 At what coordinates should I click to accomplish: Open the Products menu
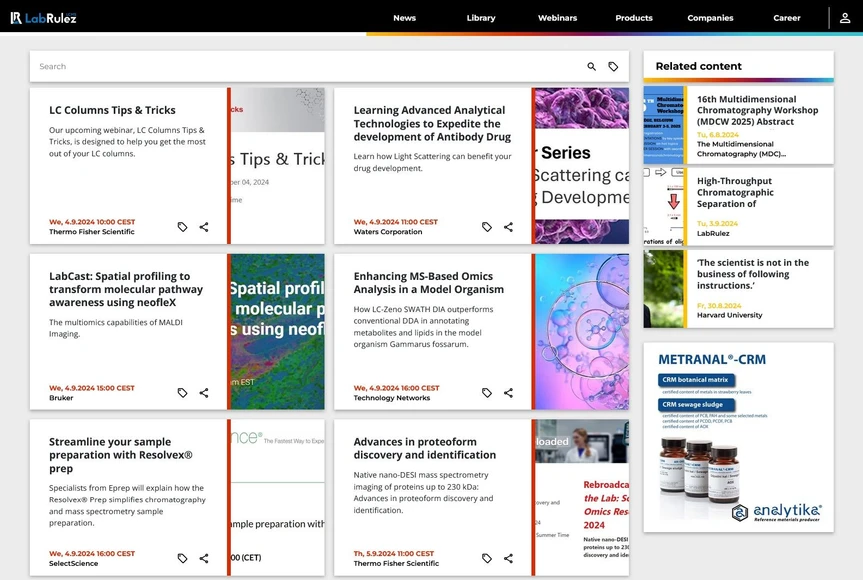click(634, 18)
